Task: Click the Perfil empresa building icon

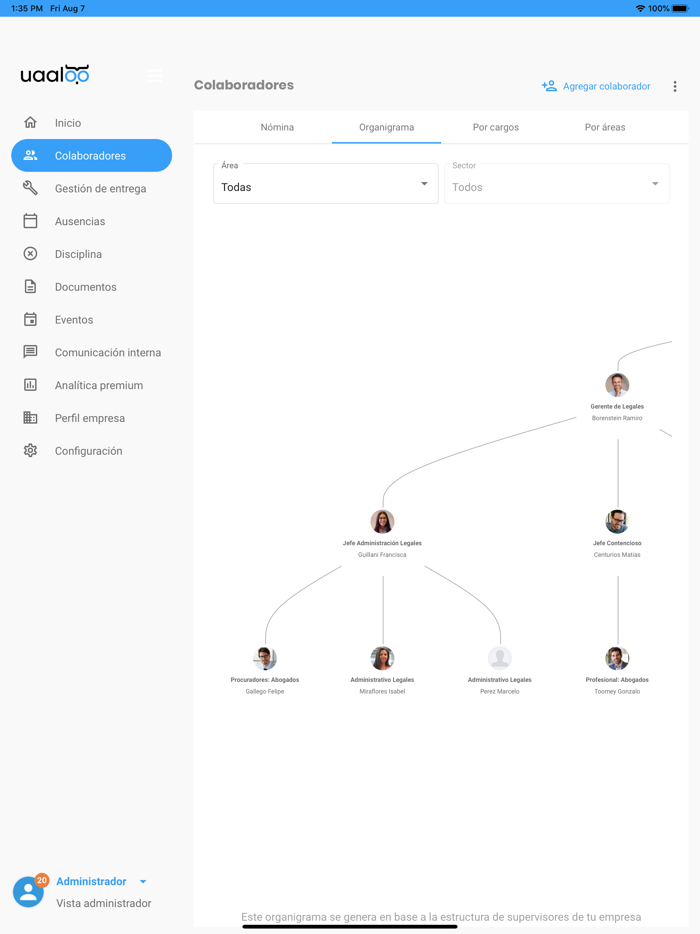Action: coord(30,418)
